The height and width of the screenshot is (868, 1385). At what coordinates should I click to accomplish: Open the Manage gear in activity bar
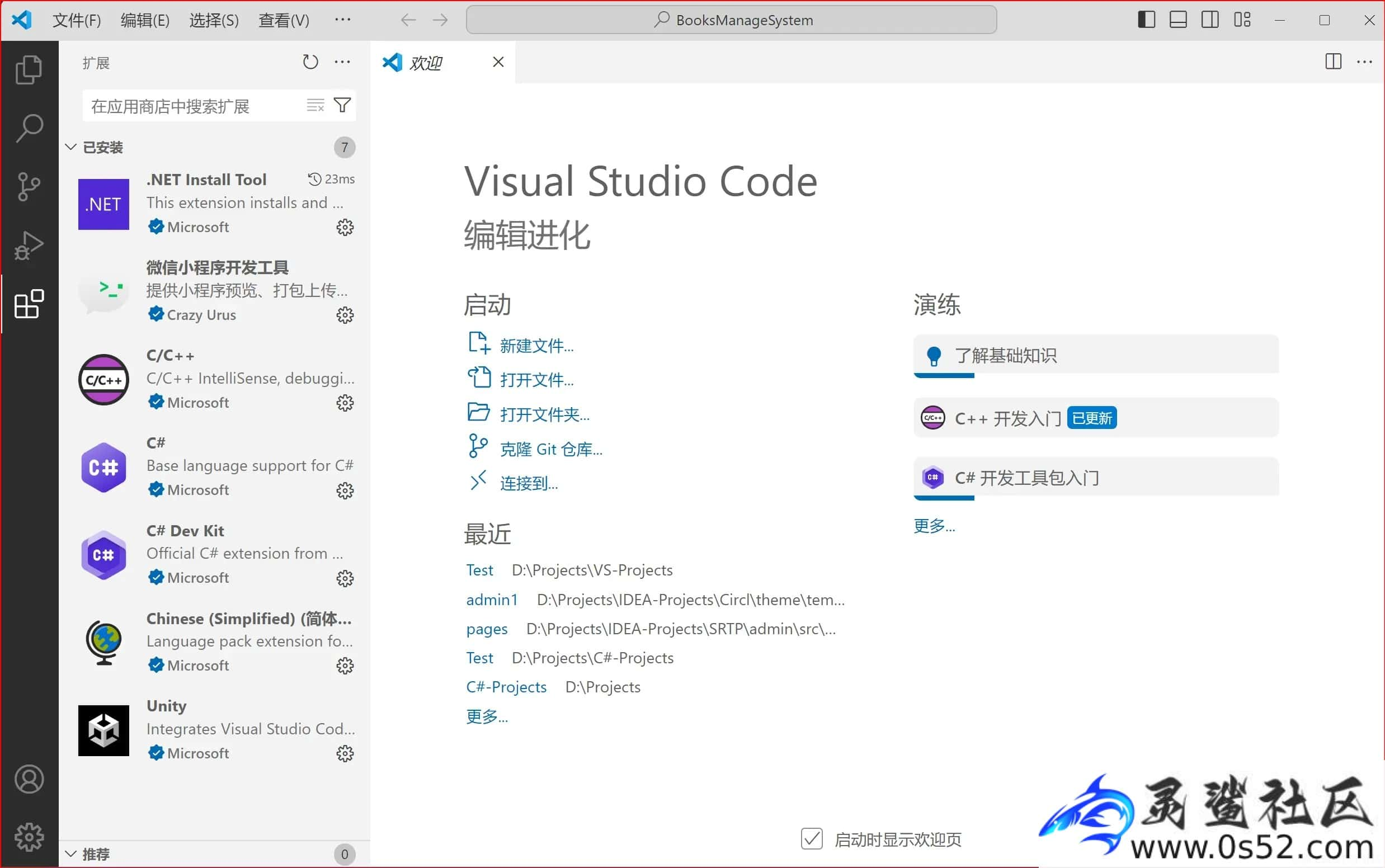point(29,837)
